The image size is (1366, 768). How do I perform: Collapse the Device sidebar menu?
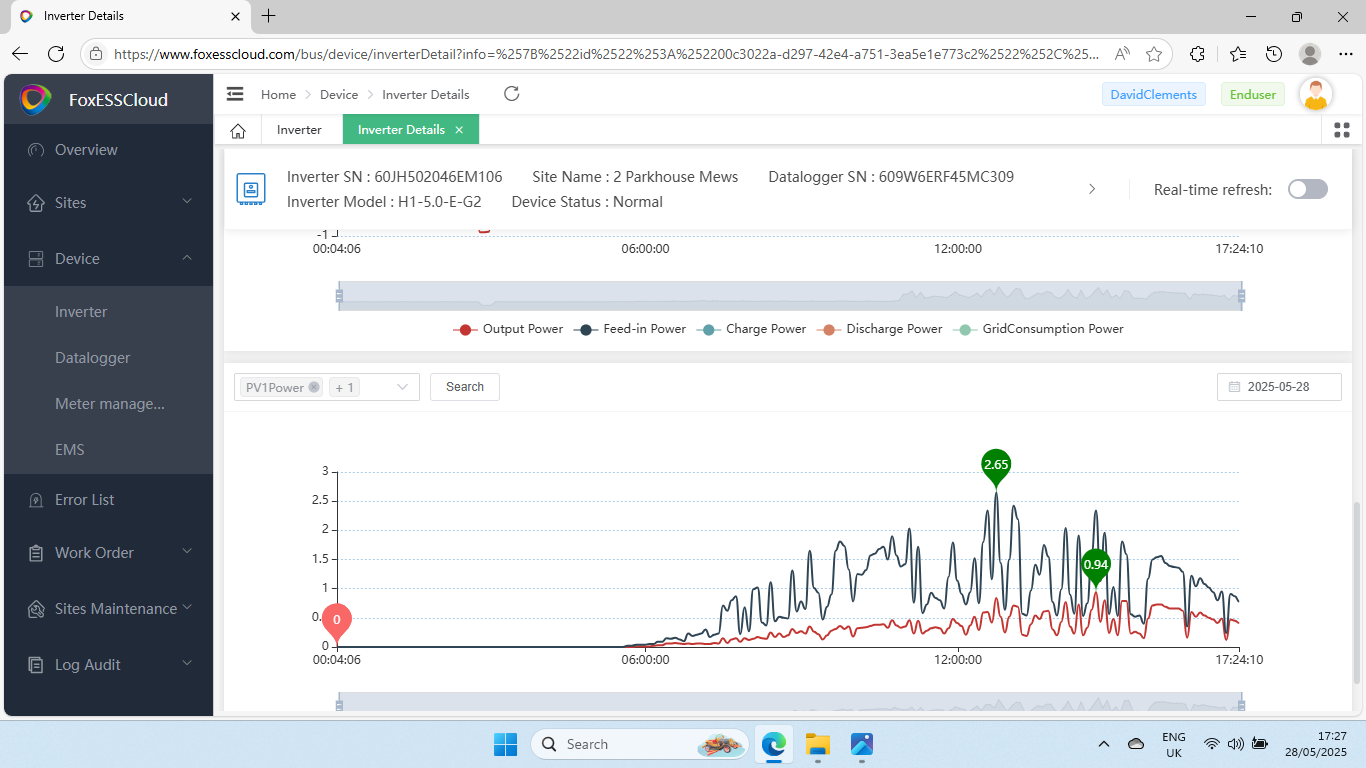(x=187, y=258)
